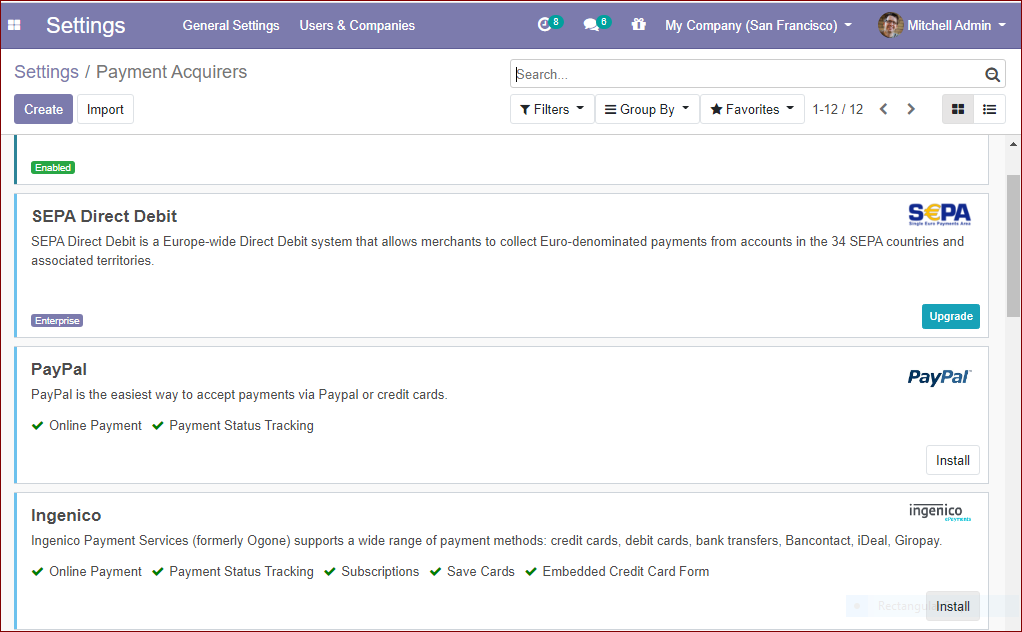The width and height of the screenshot is (1022, 632).
Task: Click the green Enabled badge
Action: pos(53,167)
